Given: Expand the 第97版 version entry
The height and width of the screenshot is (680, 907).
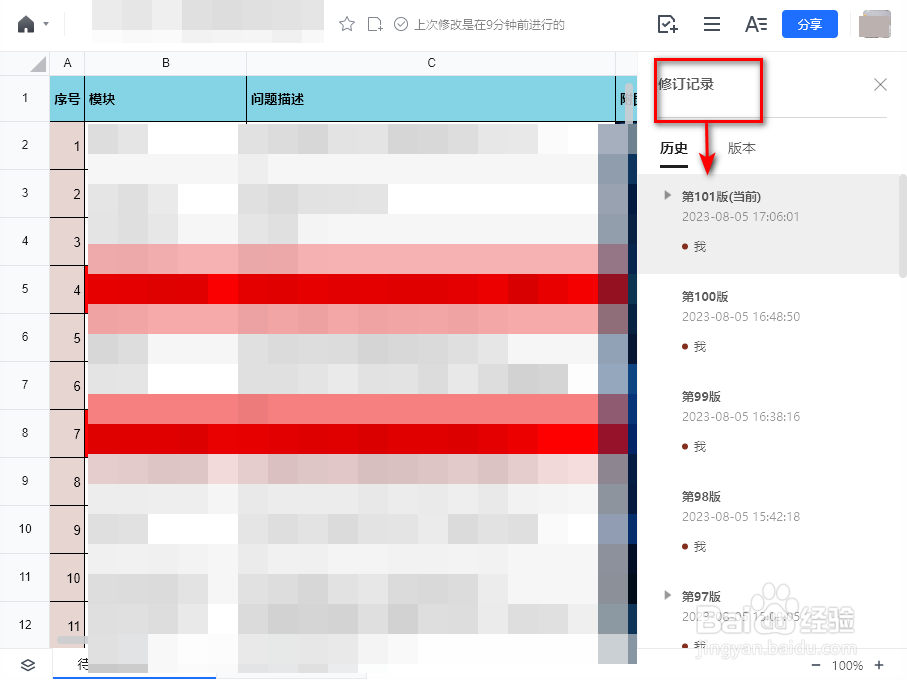Looking at the screenshot, I should 668,595.
